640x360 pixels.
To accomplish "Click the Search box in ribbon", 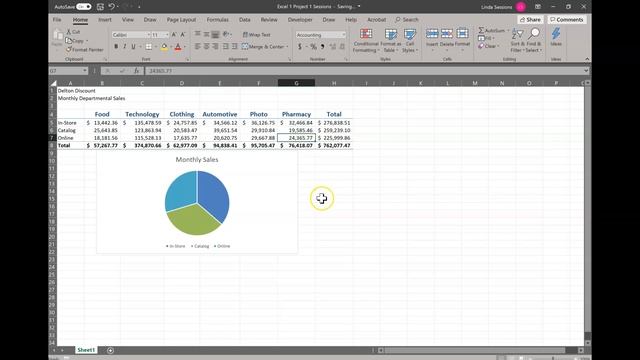I will (x=407, y=20).
